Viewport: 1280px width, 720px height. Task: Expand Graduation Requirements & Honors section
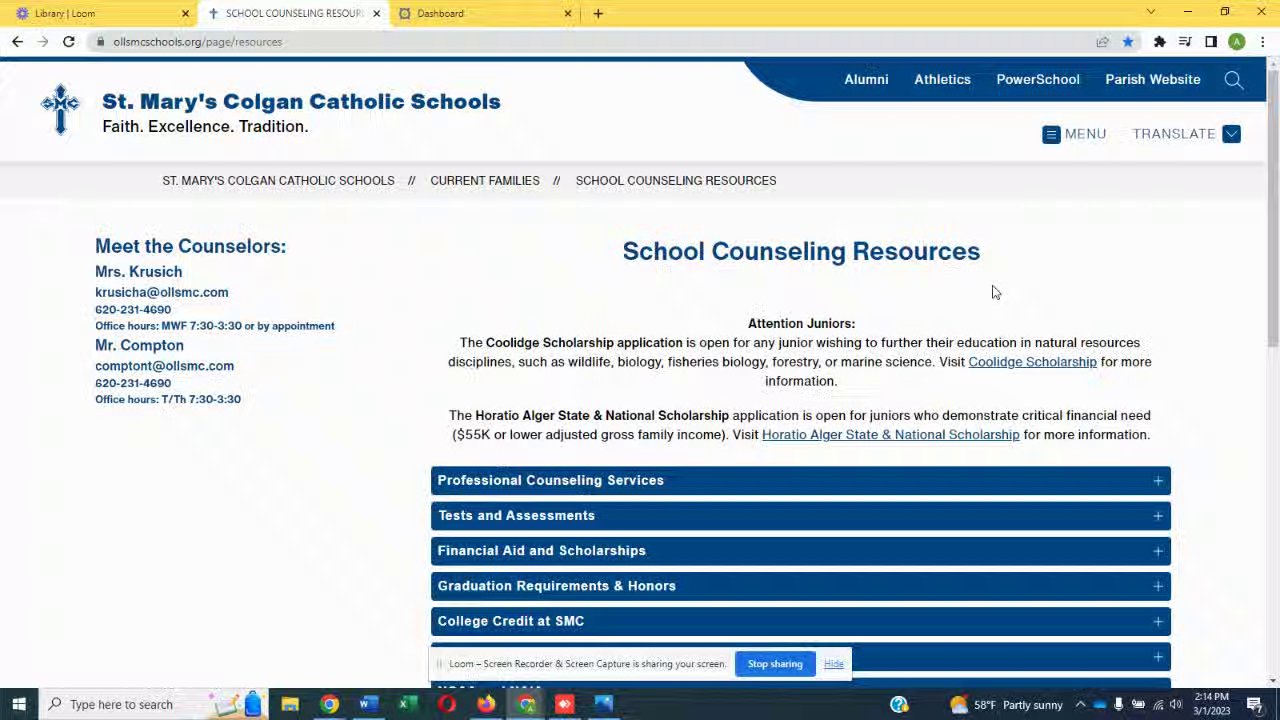(800, 586)
